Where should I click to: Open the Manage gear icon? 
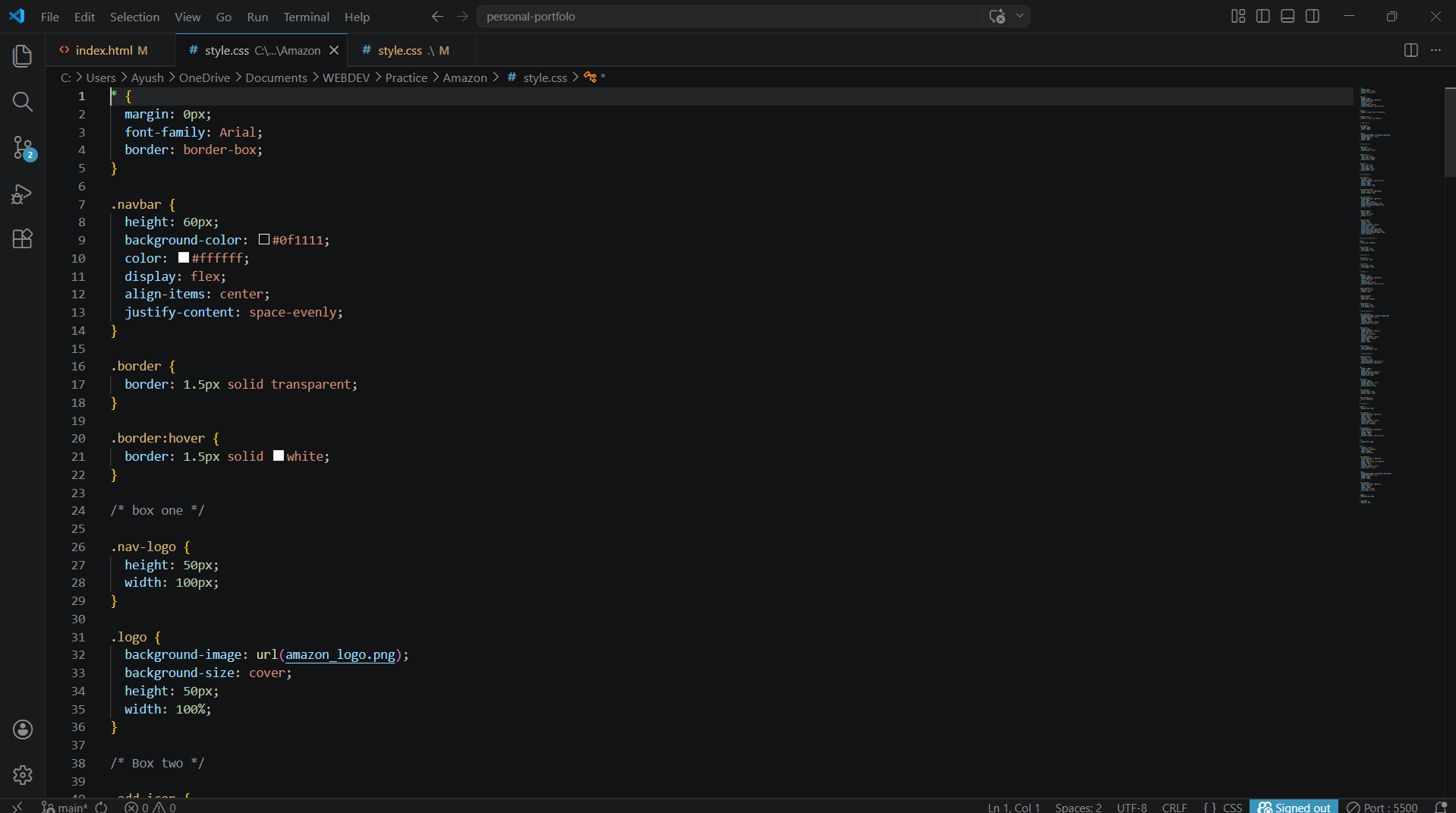tap(23, 774)
